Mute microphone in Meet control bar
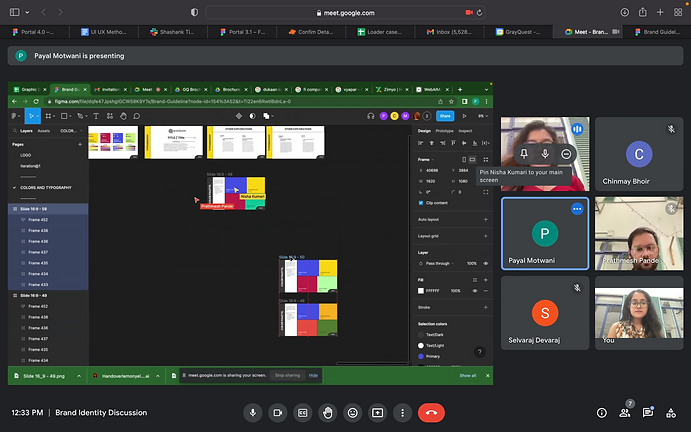This screenshot has height=432, width=691. [253, 413]
